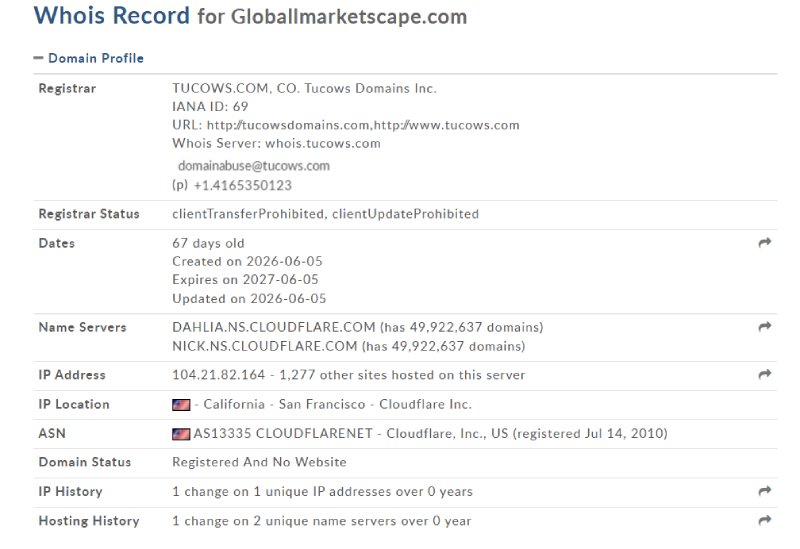Click the share arrow in the IP Address row
Viewport: 800px width, 549px height.
764,375
